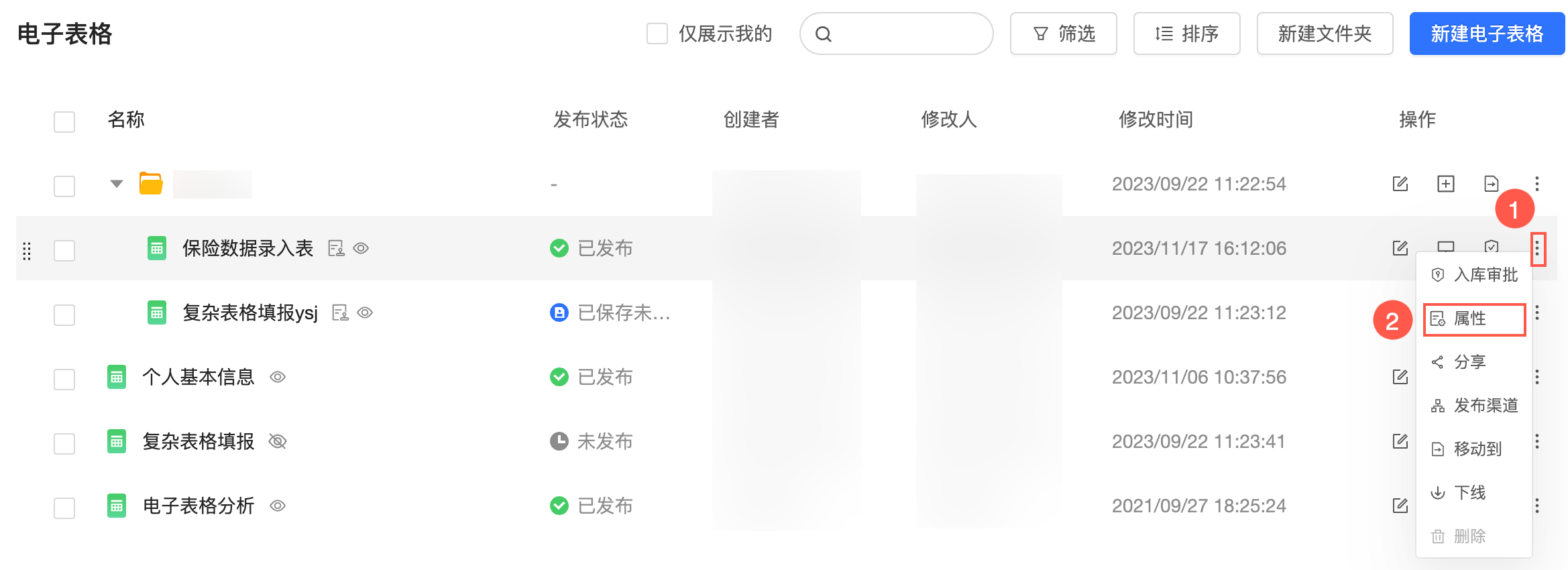
Task: Collapse the folder tree arrow
Action: point(117,184)
